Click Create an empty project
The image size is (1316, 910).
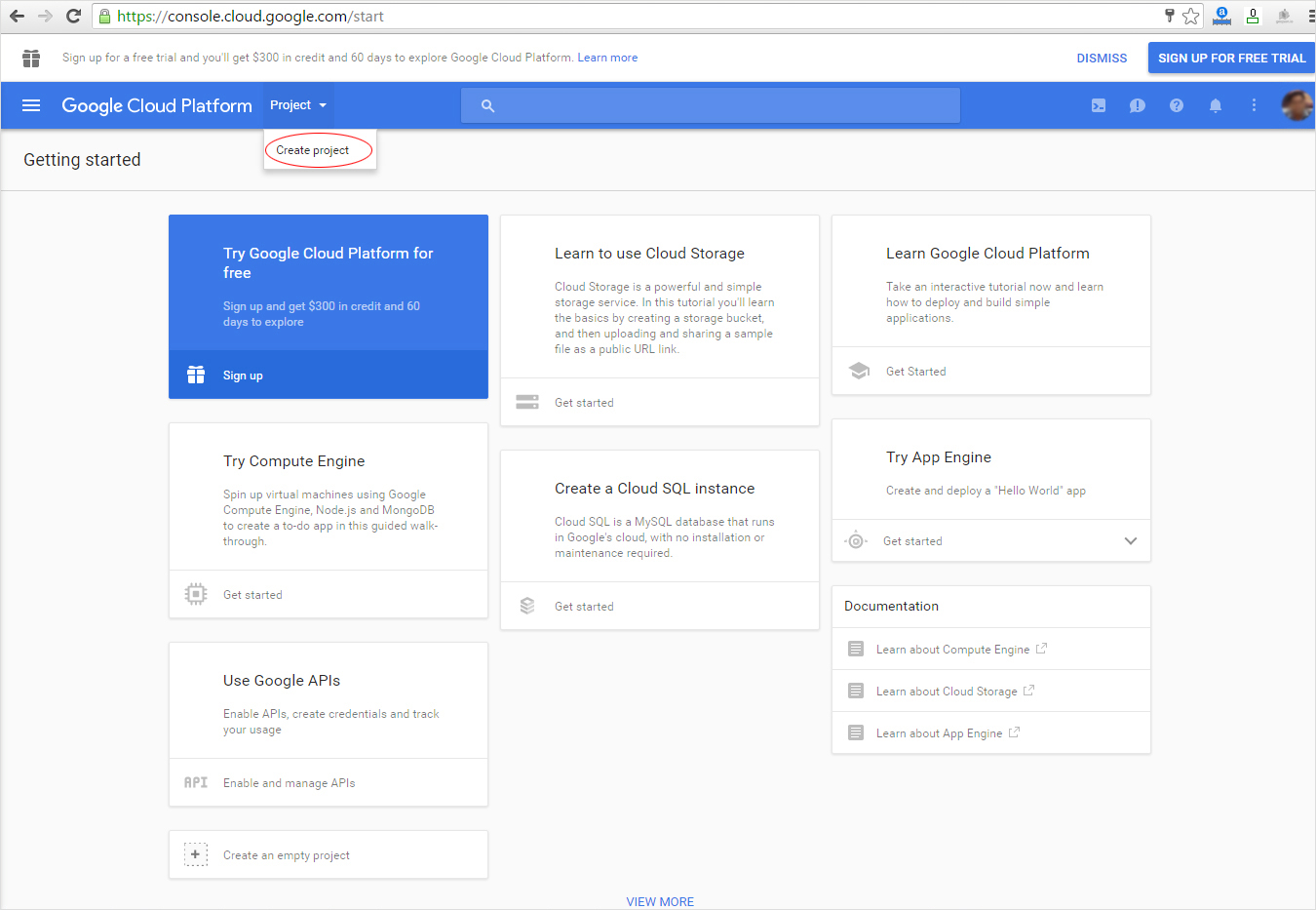click(x=286, y=855)
